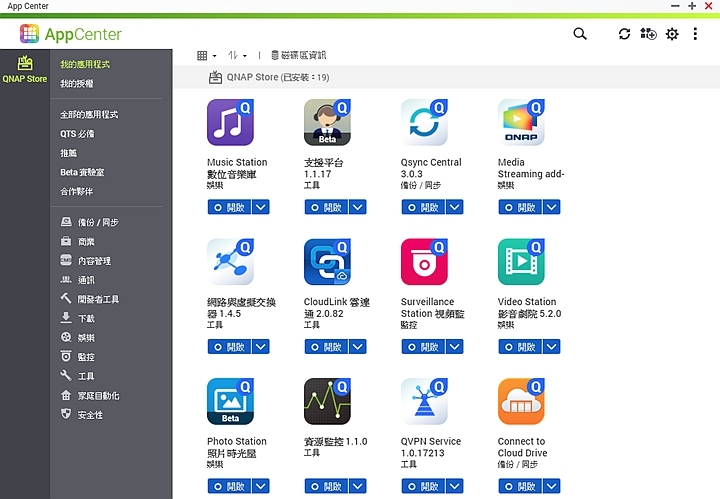
Task: Click the 網路與虛擬交換器 app icon
Action: click(x=230, y=262)
